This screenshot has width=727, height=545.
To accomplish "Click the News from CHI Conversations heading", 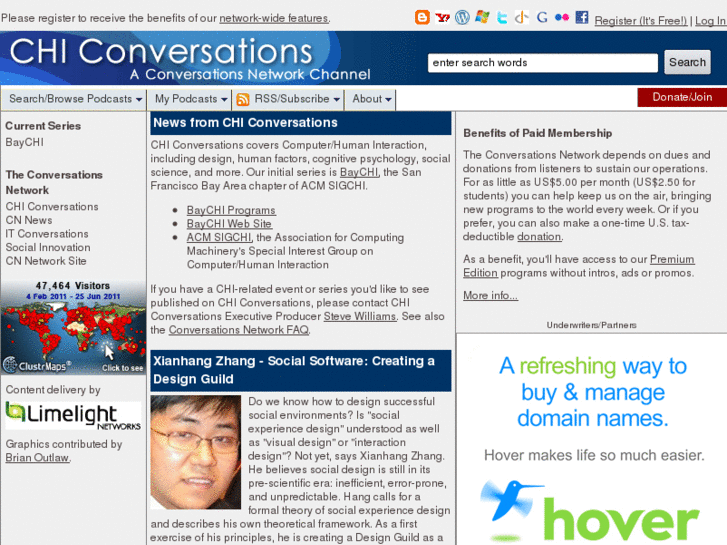I will point(245,122).
